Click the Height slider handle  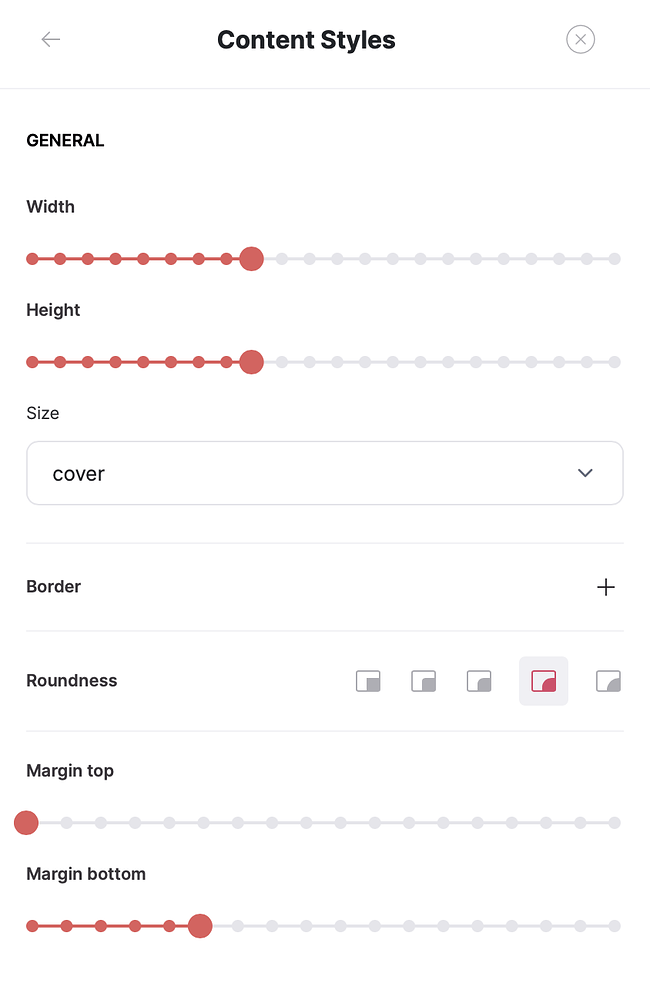251,362
